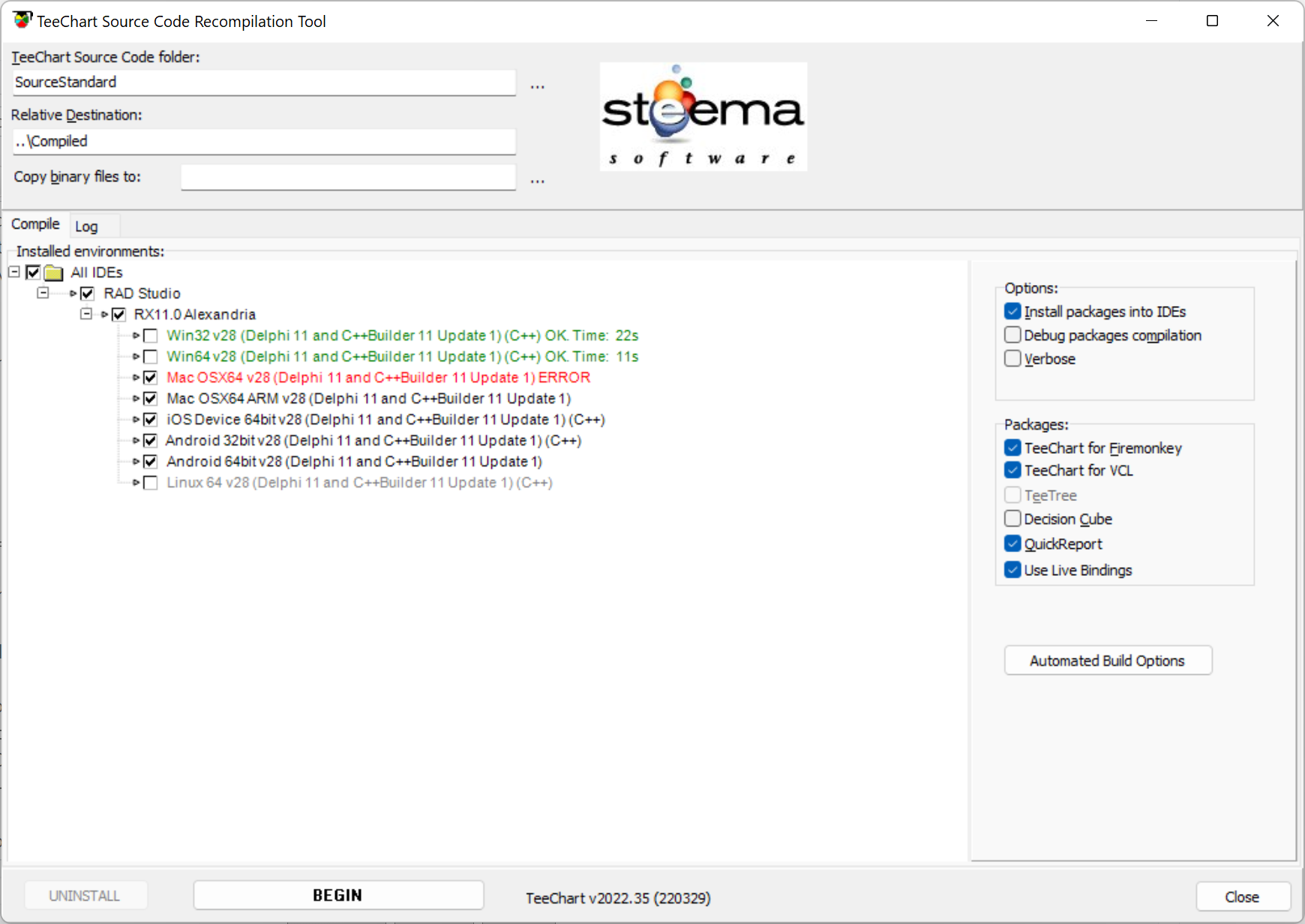The width and height of the screenshot is (1305, 924).
Task: Expand the arrow beside Mac OSX64 ARM row
Action: tap(136, 398)
